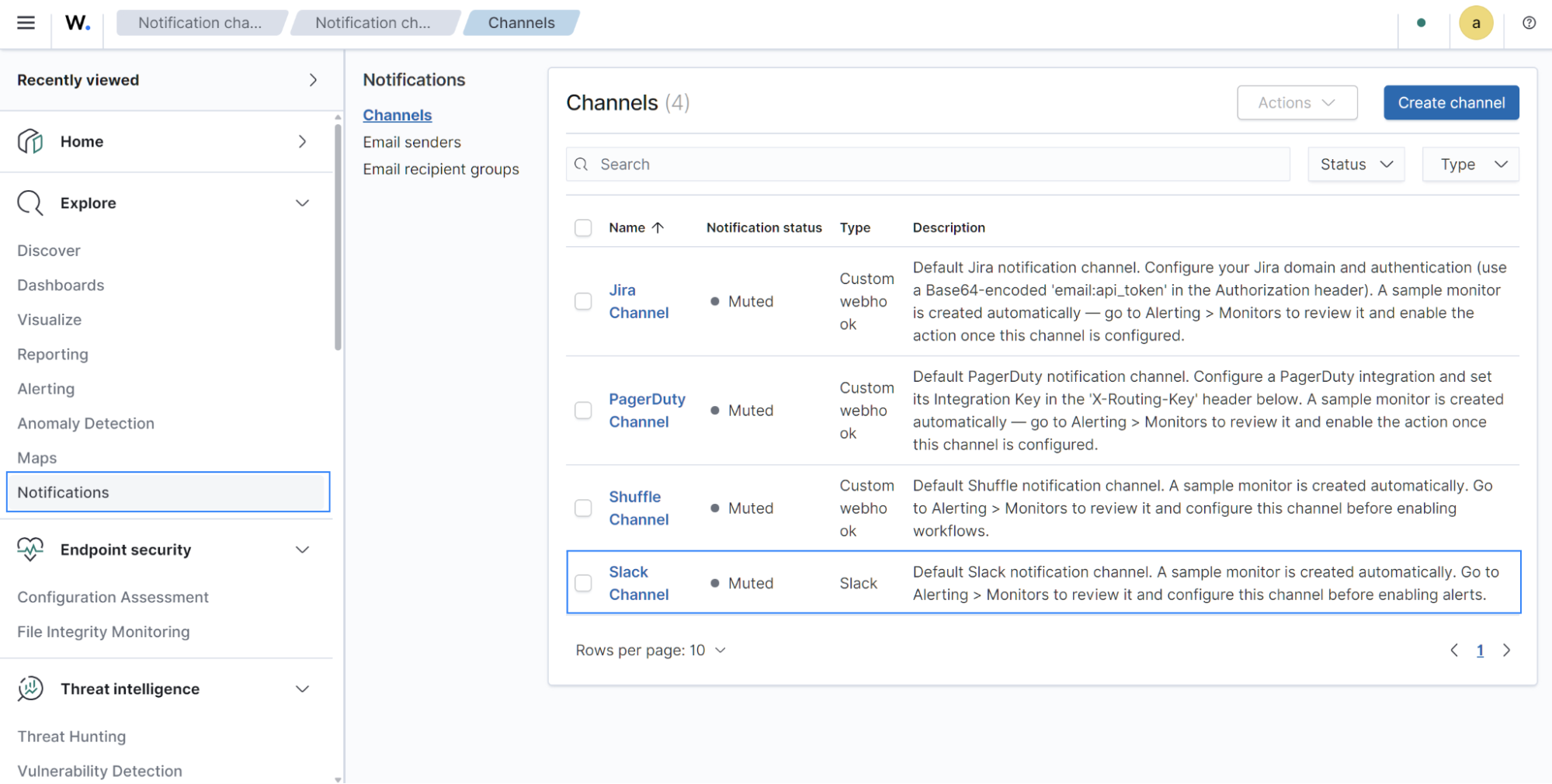
Task: Click the Wazuh W logo
Action: (77, 23)
